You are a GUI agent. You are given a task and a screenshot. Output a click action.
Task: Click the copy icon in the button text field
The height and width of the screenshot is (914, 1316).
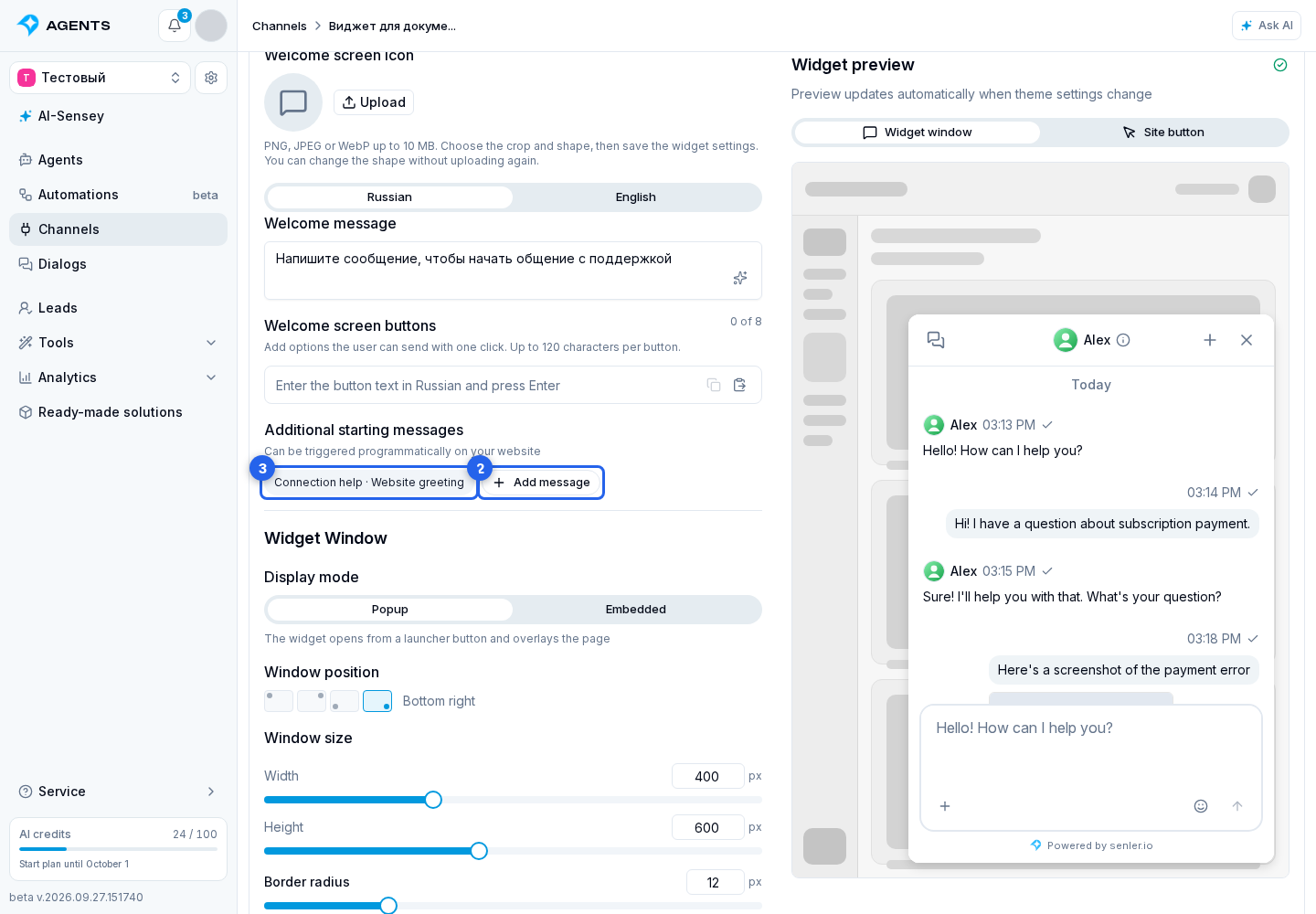tap(714, 386)
